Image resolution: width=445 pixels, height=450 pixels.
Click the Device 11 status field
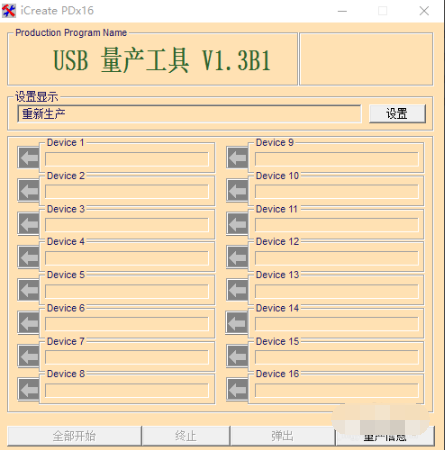[x=337, y=225]
